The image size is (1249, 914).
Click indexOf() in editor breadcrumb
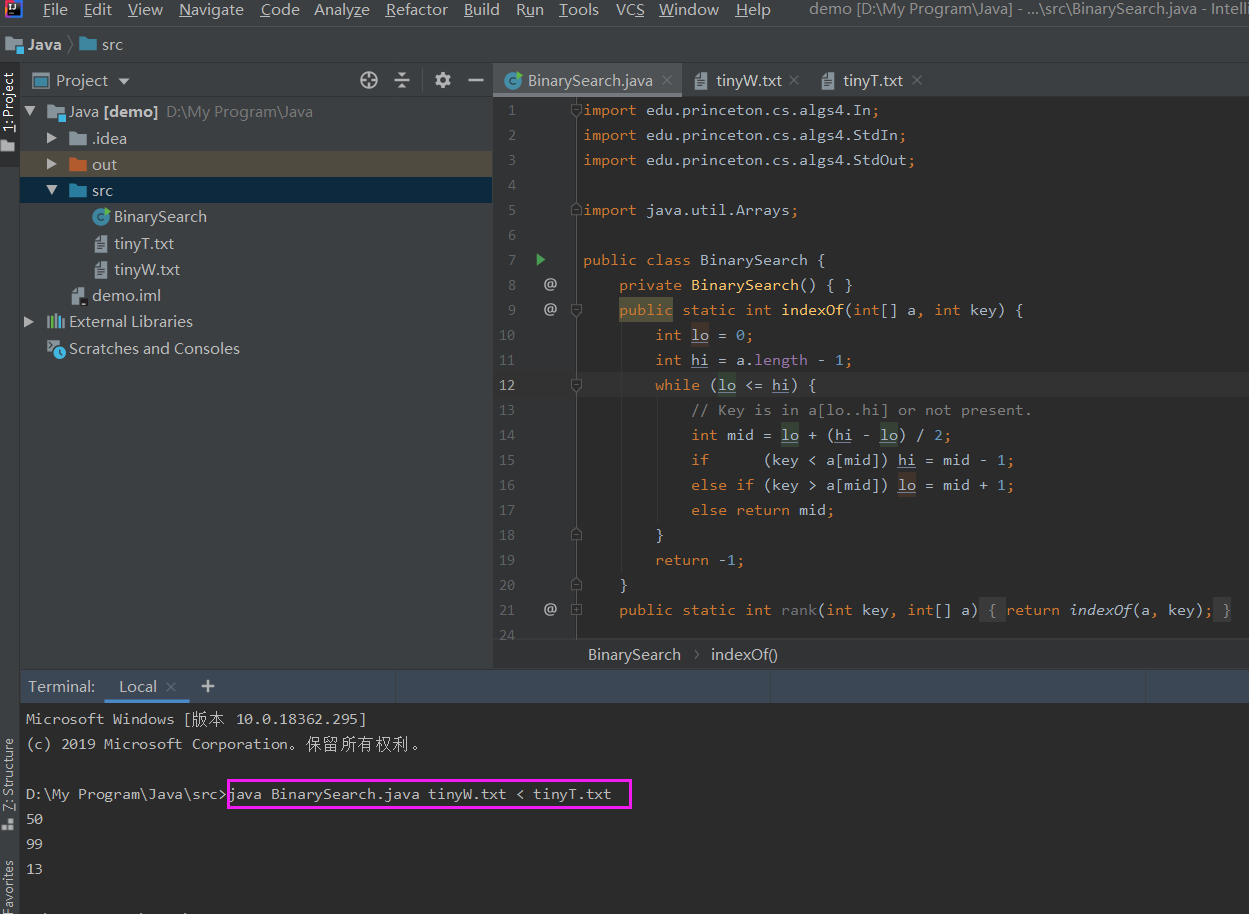tap(744, 654)
